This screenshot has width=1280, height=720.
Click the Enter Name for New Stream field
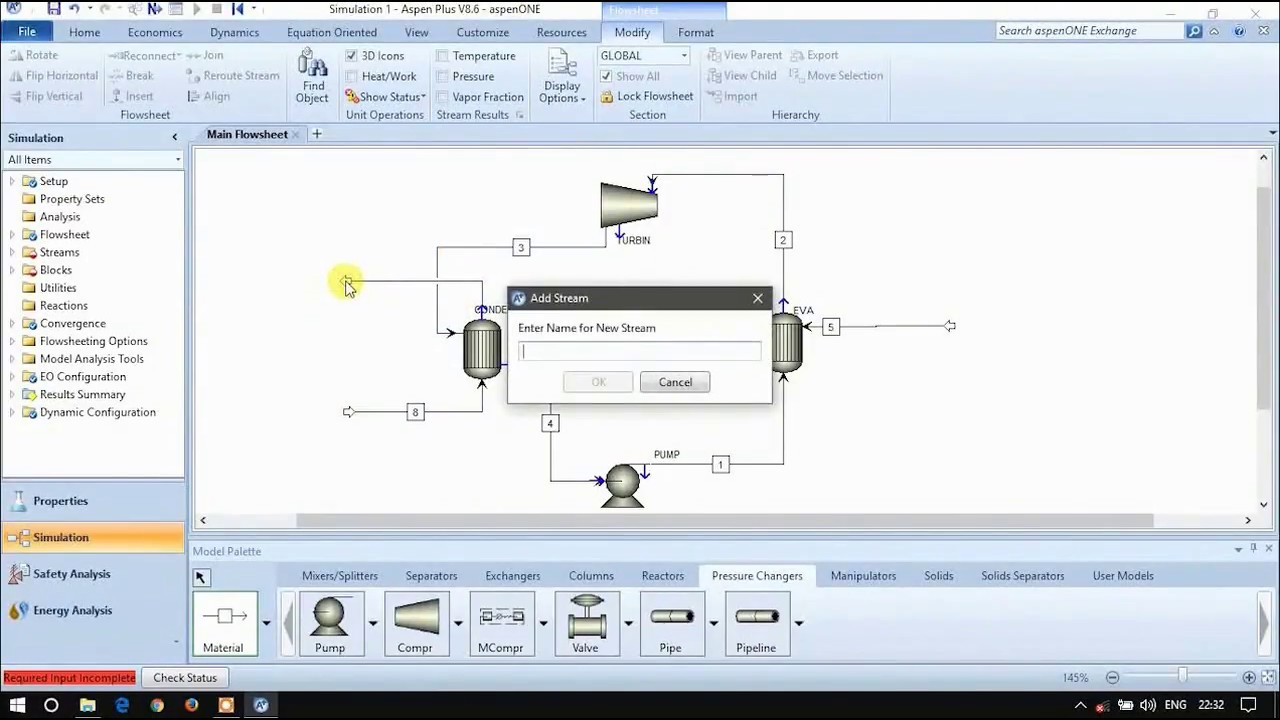point(640,351)
